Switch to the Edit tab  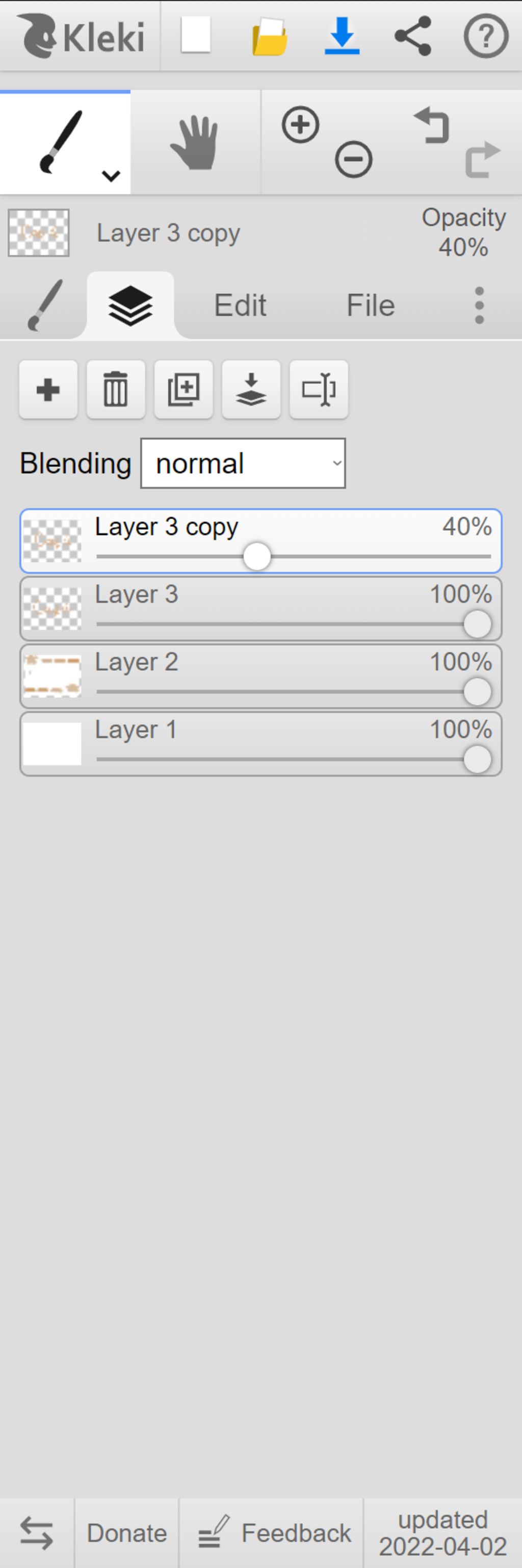240,305
